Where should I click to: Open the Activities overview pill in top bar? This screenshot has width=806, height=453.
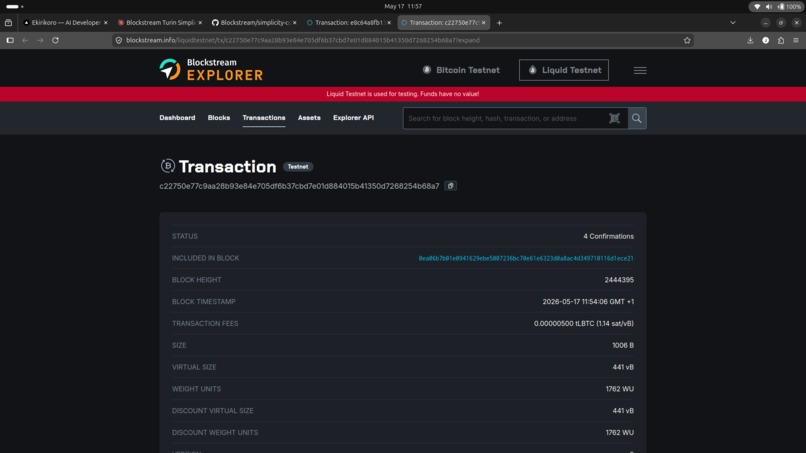[x=14, y=7]
